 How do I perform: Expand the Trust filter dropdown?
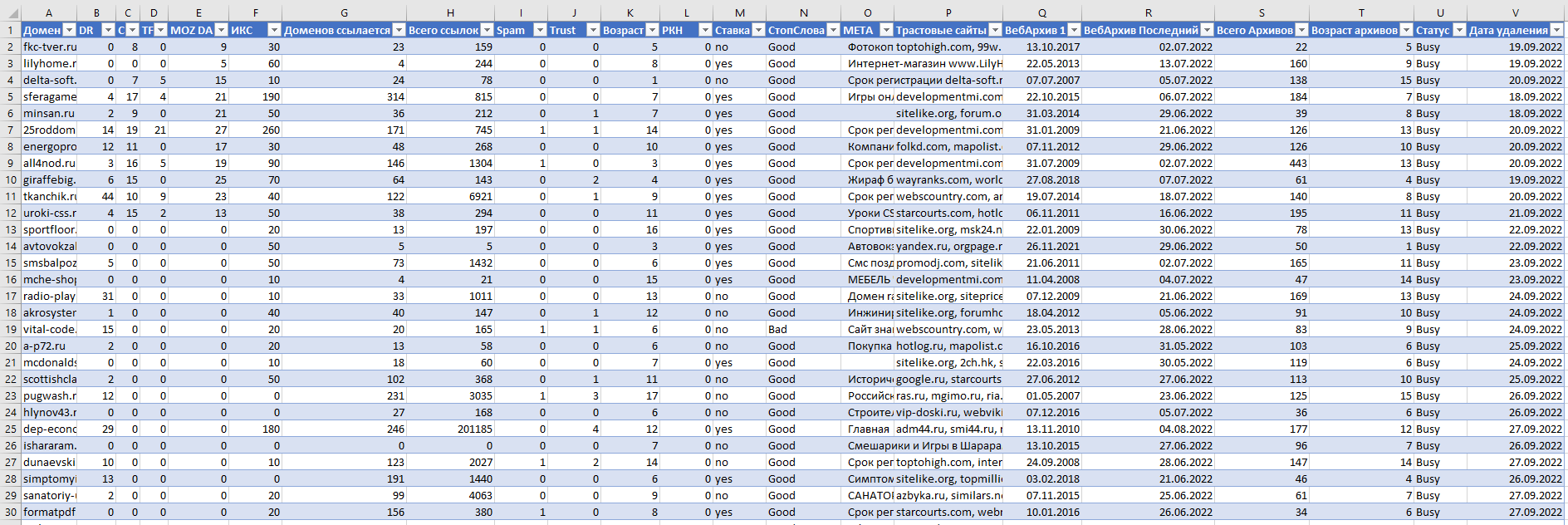[592, 30]
